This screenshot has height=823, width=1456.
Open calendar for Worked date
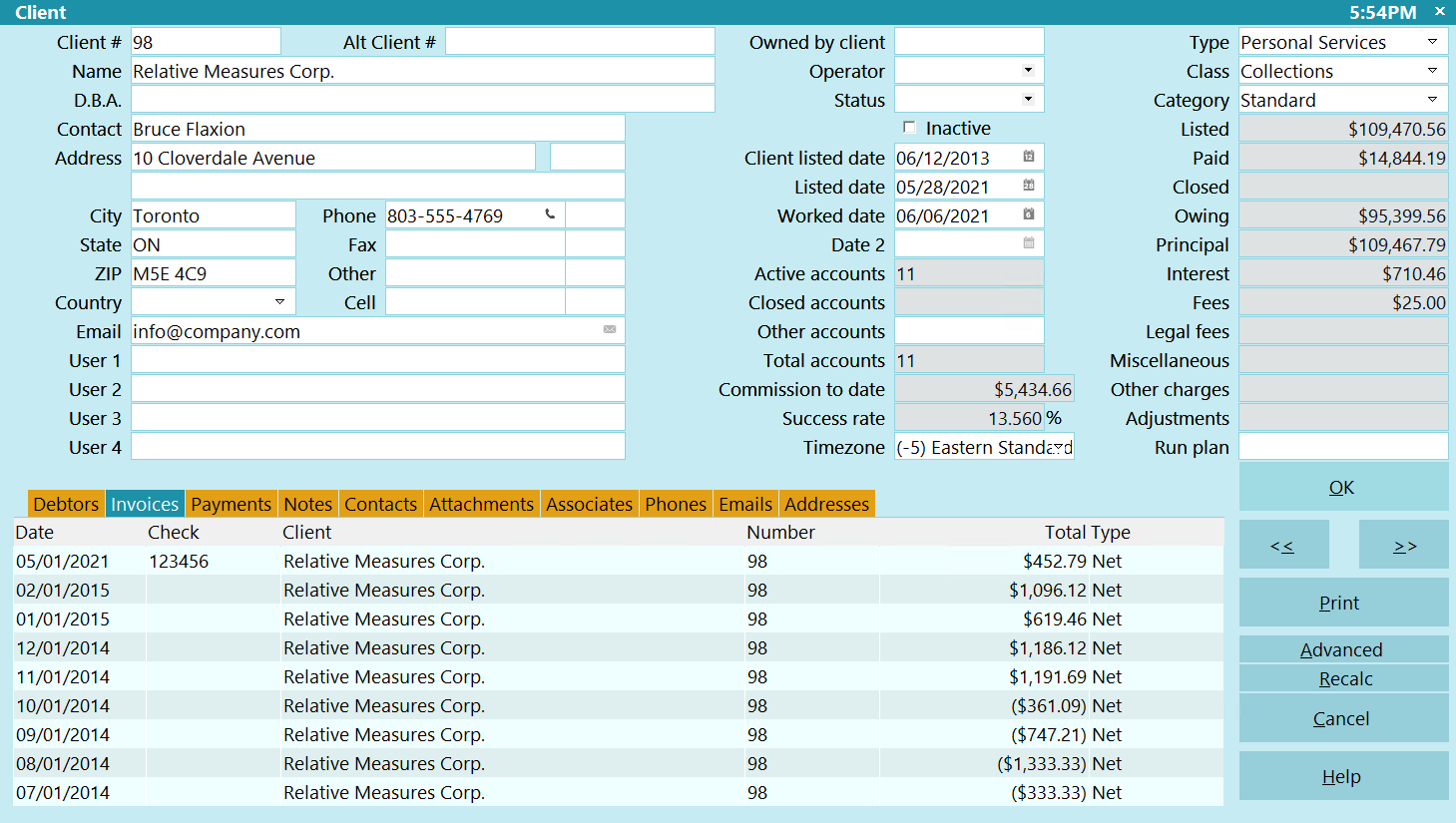[1029, 214]
